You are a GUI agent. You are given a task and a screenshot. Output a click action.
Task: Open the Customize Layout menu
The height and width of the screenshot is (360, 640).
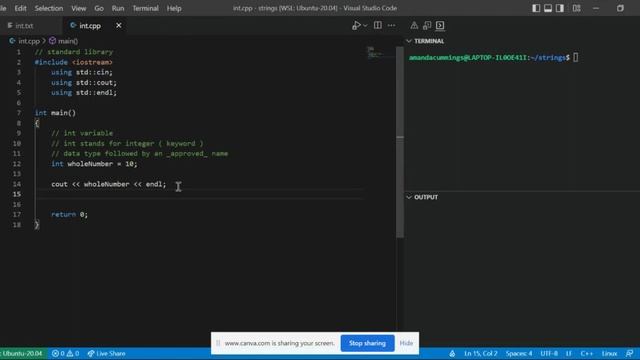576,8
